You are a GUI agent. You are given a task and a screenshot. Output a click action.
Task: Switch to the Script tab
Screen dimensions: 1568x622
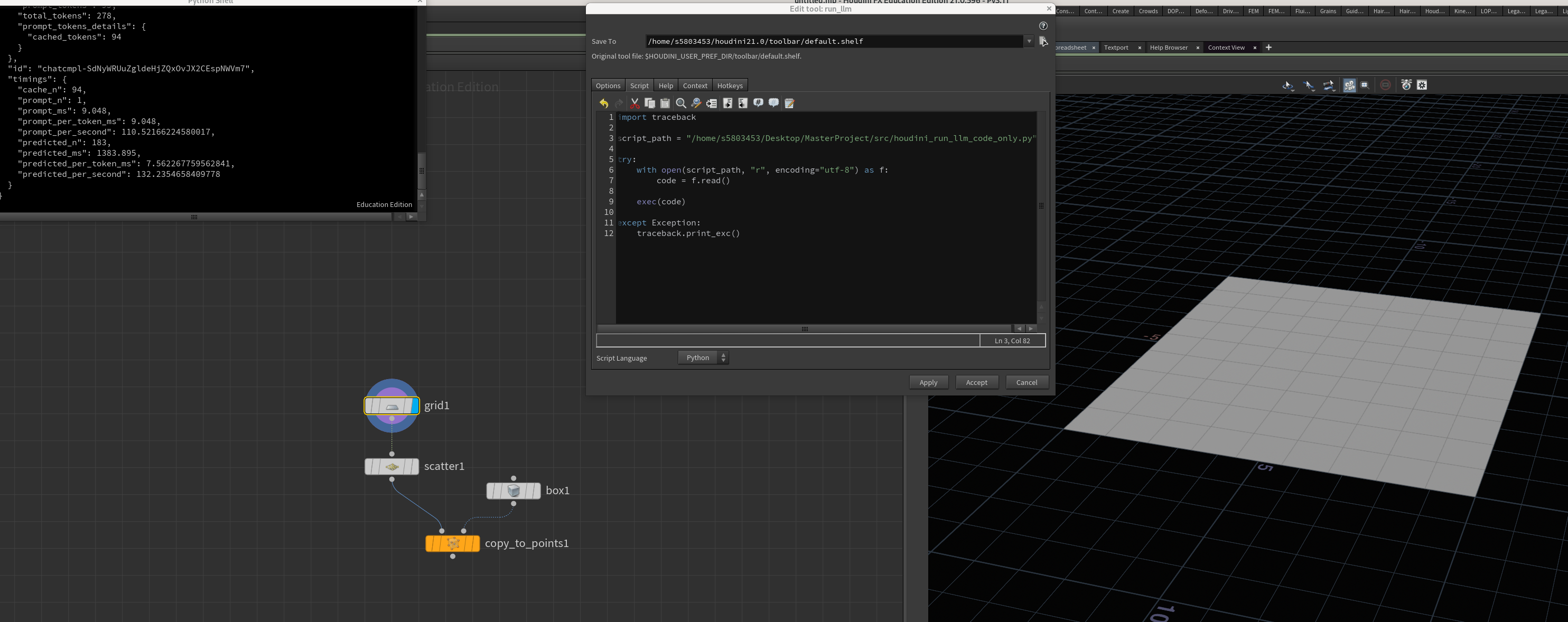[x=639, y=86]
